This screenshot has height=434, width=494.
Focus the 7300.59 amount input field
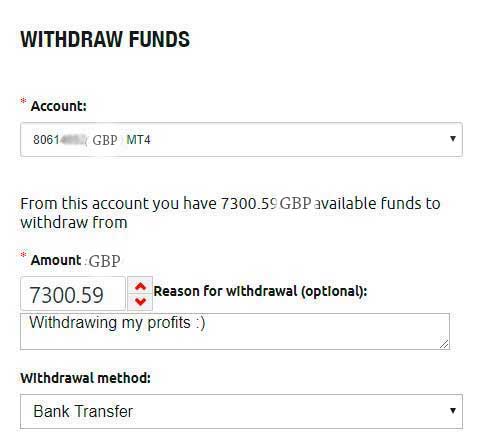[x=73, y=294]
